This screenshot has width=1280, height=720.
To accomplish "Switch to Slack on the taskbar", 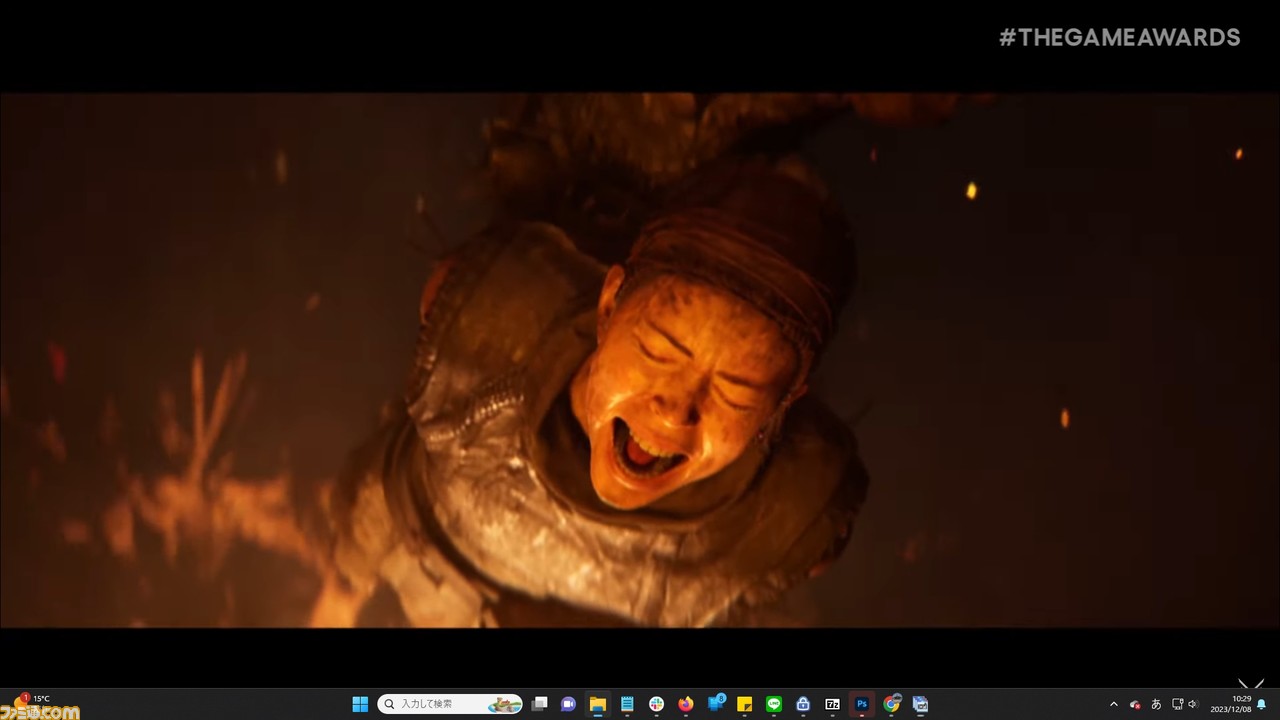I will pos(656,704).
